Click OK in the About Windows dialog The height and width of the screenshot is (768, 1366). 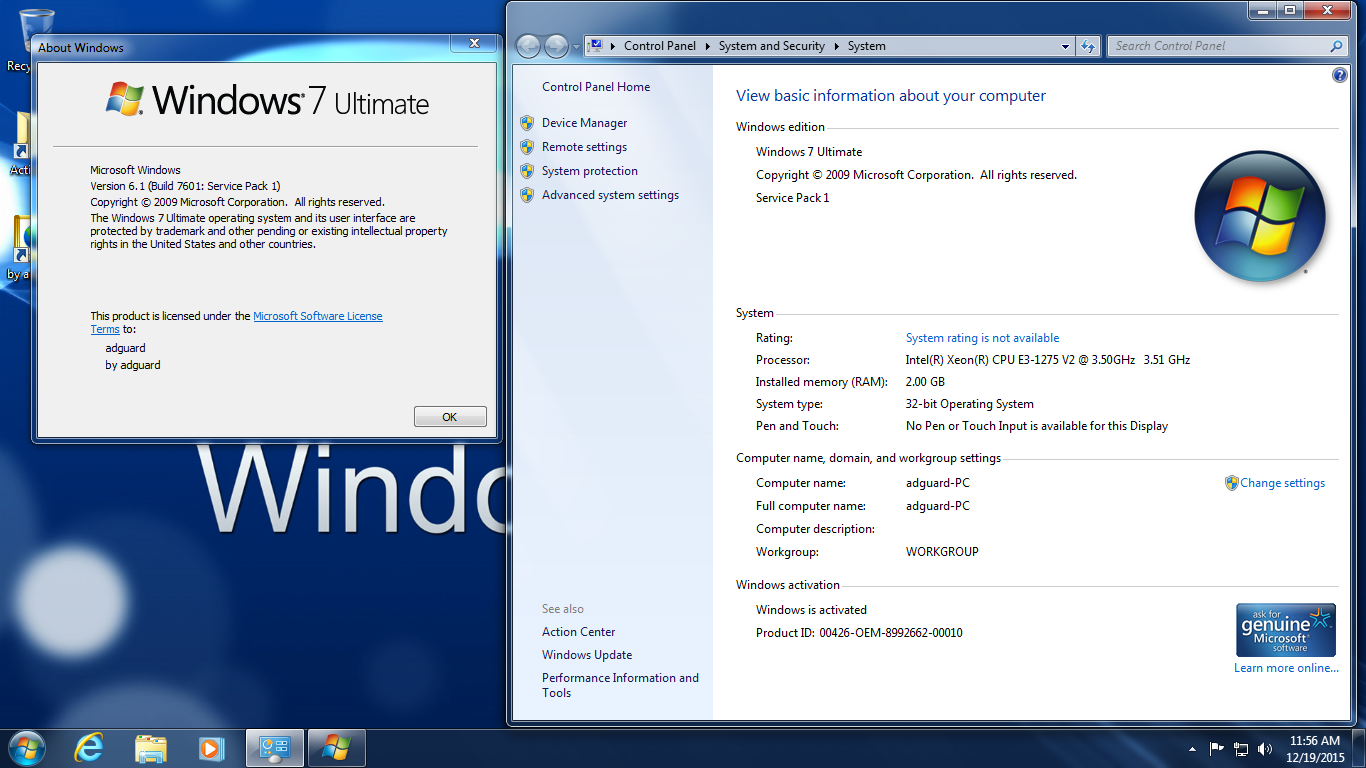coord(450,417)
